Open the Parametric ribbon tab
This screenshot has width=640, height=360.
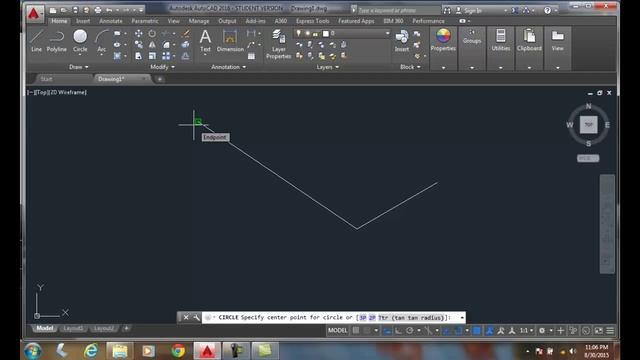tap(144, 21)
